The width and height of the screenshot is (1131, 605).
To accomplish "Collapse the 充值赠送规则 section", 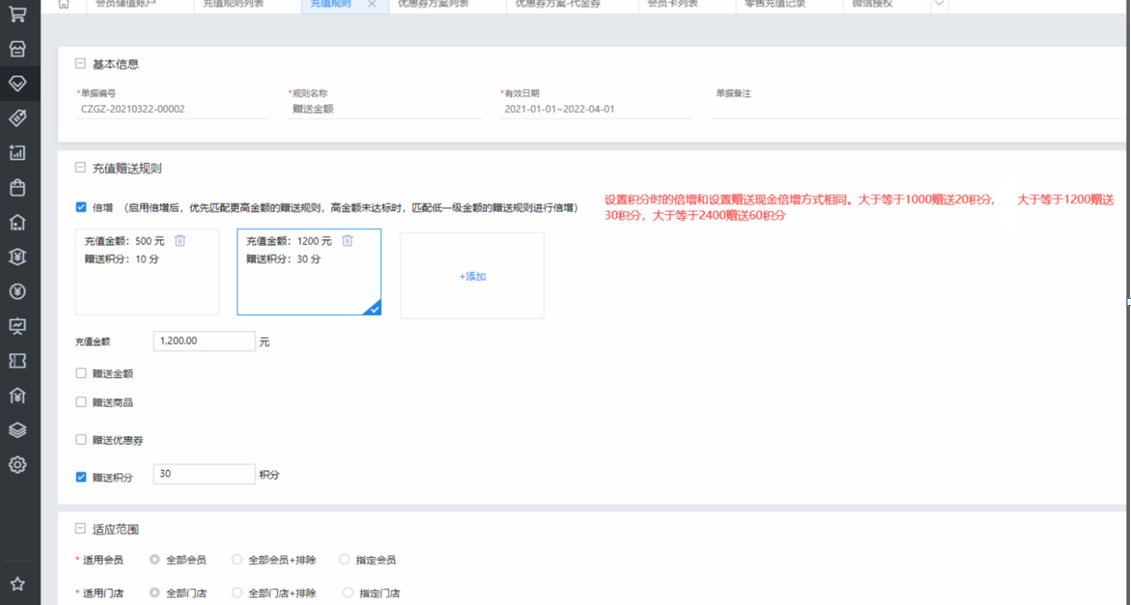I will (x=80, y=169).
